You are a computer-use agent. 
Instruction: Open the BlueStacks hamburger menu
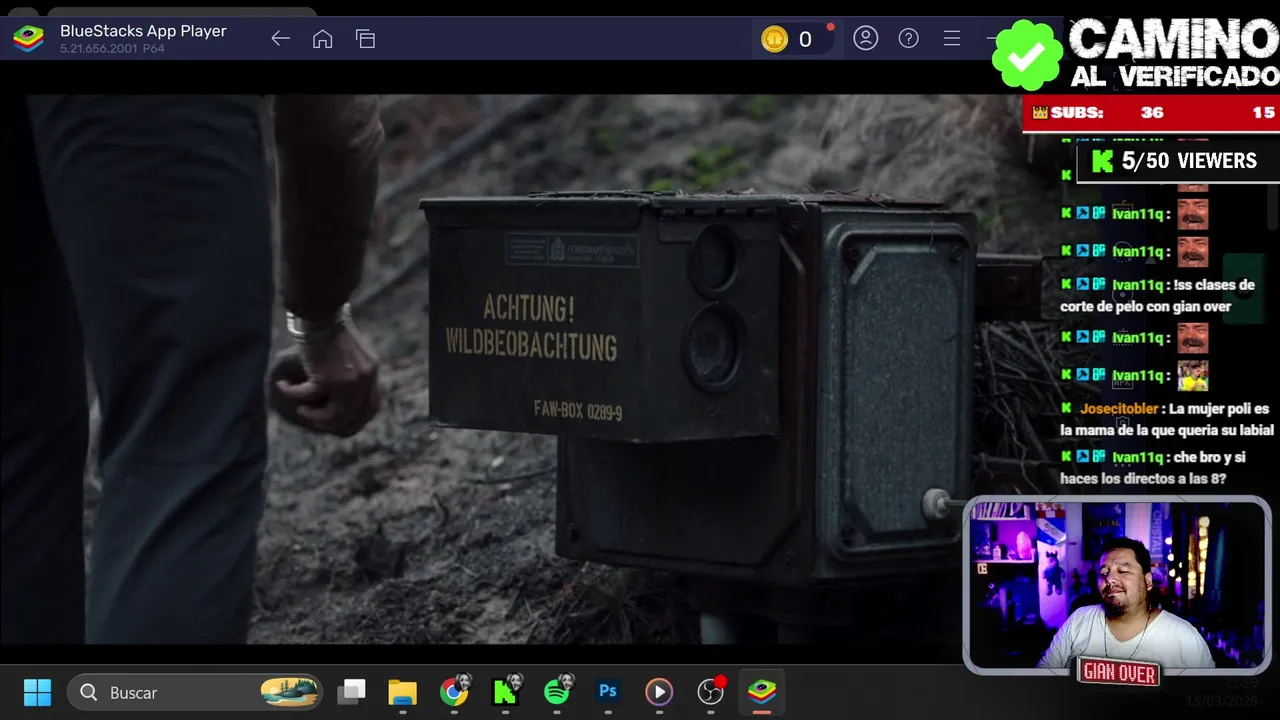coord(952,38)
